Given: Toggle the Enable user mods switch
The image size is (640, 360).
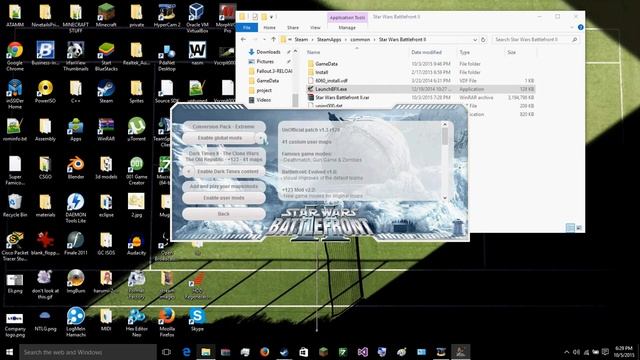Looking at the screenshot, I should [224, 198].
